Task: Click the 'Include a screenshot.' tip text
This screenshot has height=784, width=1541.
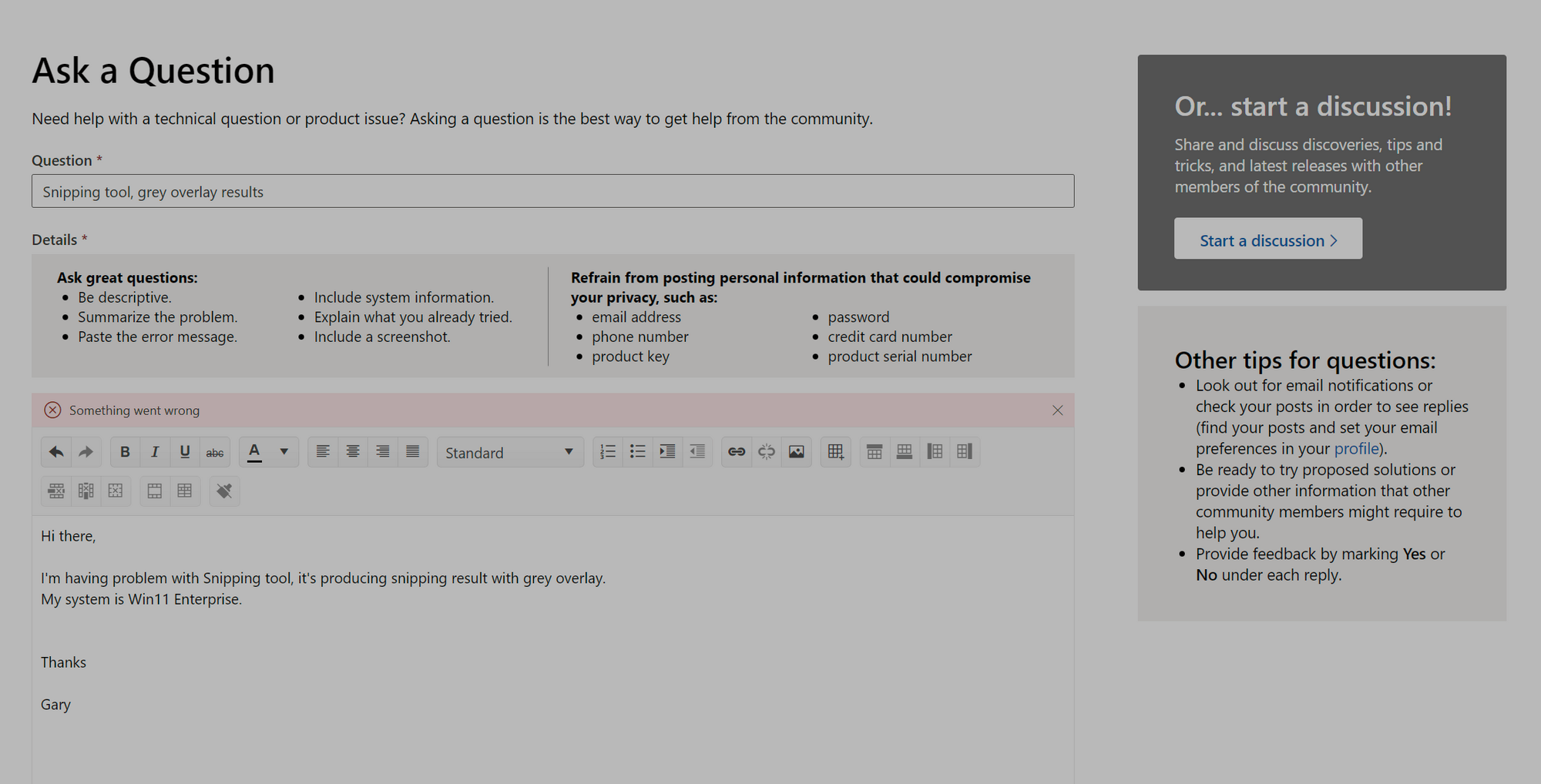Action: tap(382, 337)
